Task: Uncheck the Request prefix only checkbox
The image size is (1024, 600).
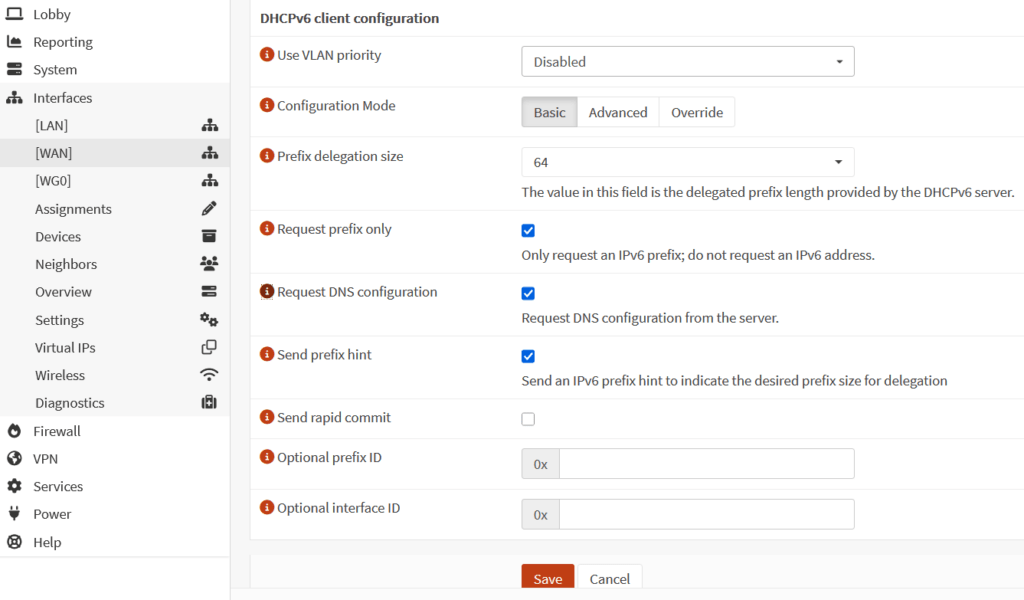Action: (x=528, y=231)
